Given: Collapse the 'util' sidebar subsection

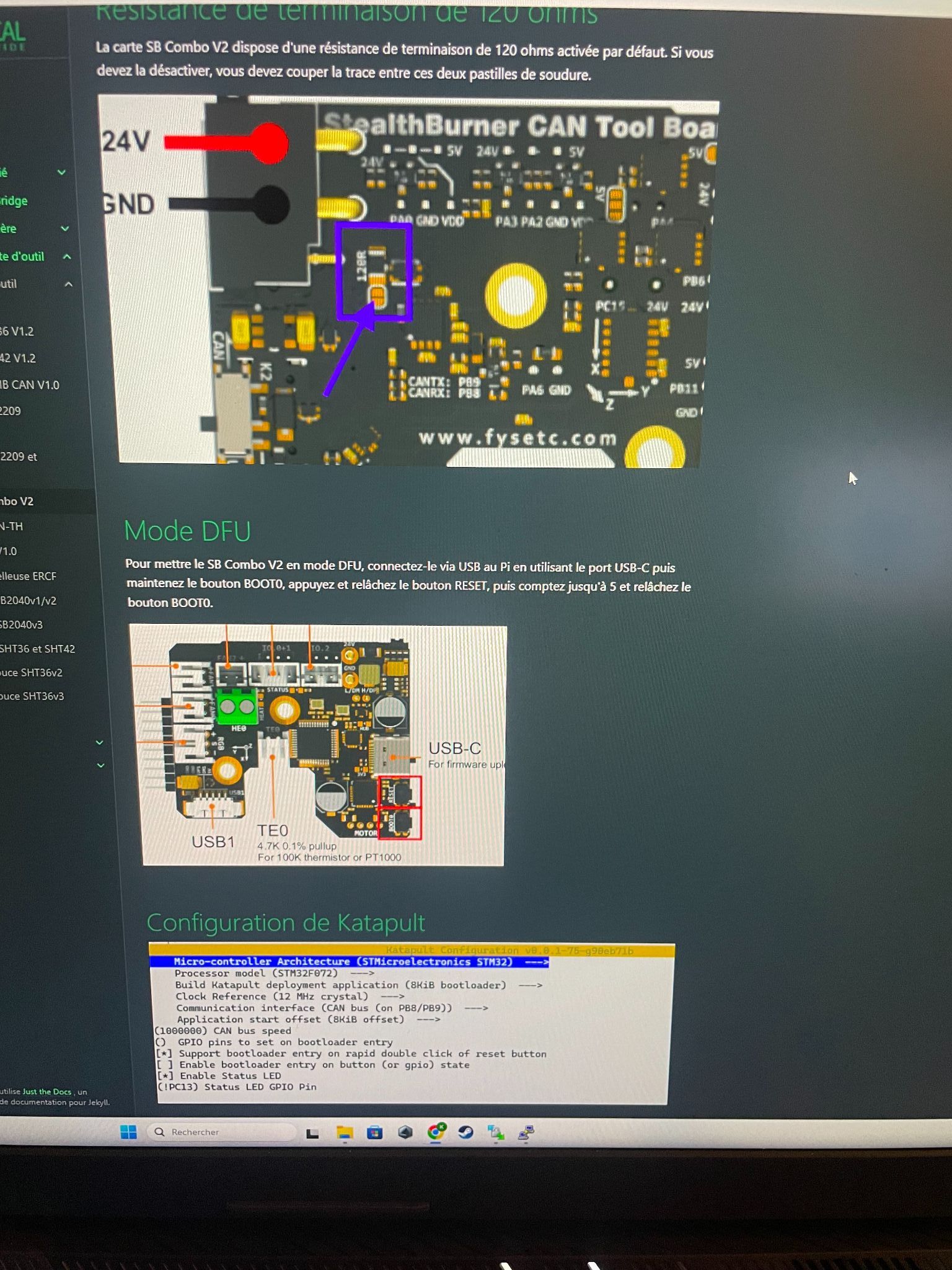Looking at the screenshot, I should click(69, 284).
